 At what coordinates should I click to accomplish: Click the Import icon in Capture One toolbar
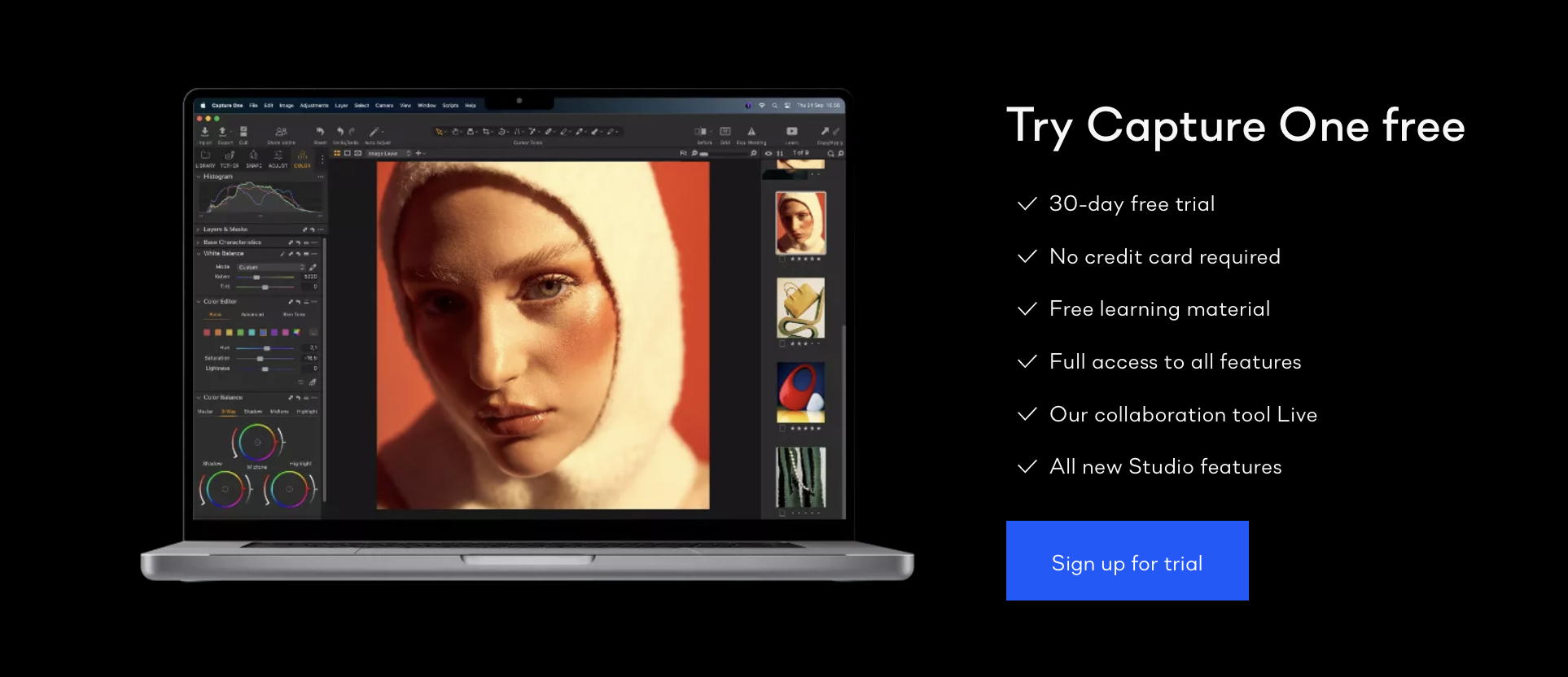coord(205,132)
